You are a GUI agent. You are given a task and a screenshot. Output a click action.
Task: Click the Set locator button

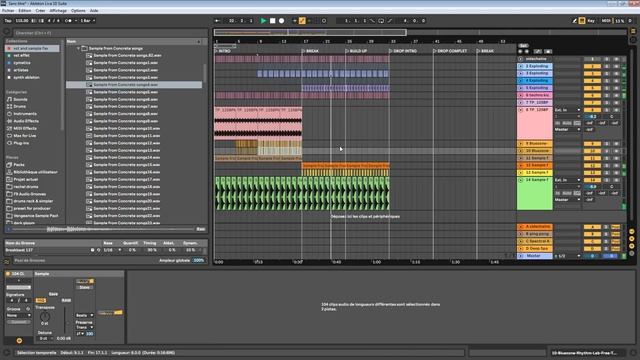point(523,46)
